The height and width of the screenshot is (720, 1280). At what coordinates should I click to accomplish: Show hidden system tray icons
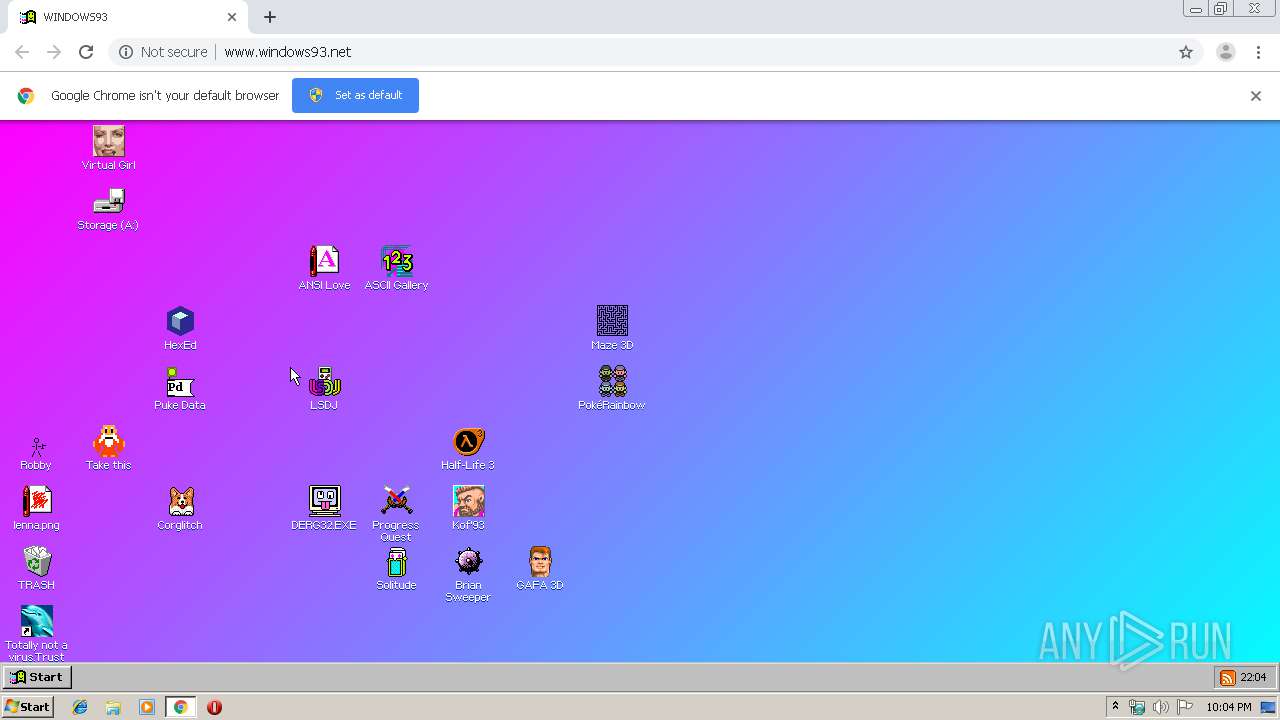coord(1115,707)
